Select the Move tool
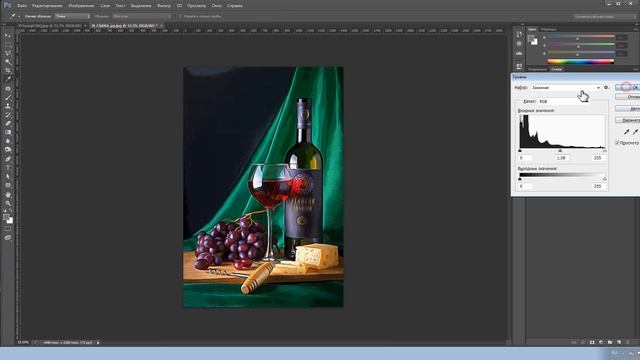This screenshot has width=640, height=360. pos(8,36)
